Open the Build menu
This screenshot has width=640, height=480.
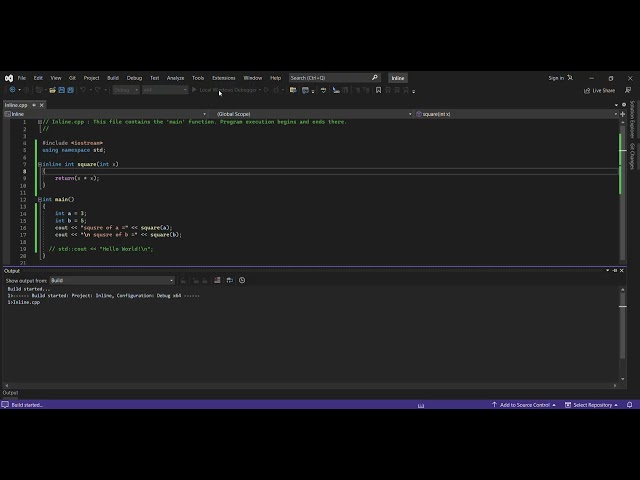pyautogui.click(x=113, y=78)
